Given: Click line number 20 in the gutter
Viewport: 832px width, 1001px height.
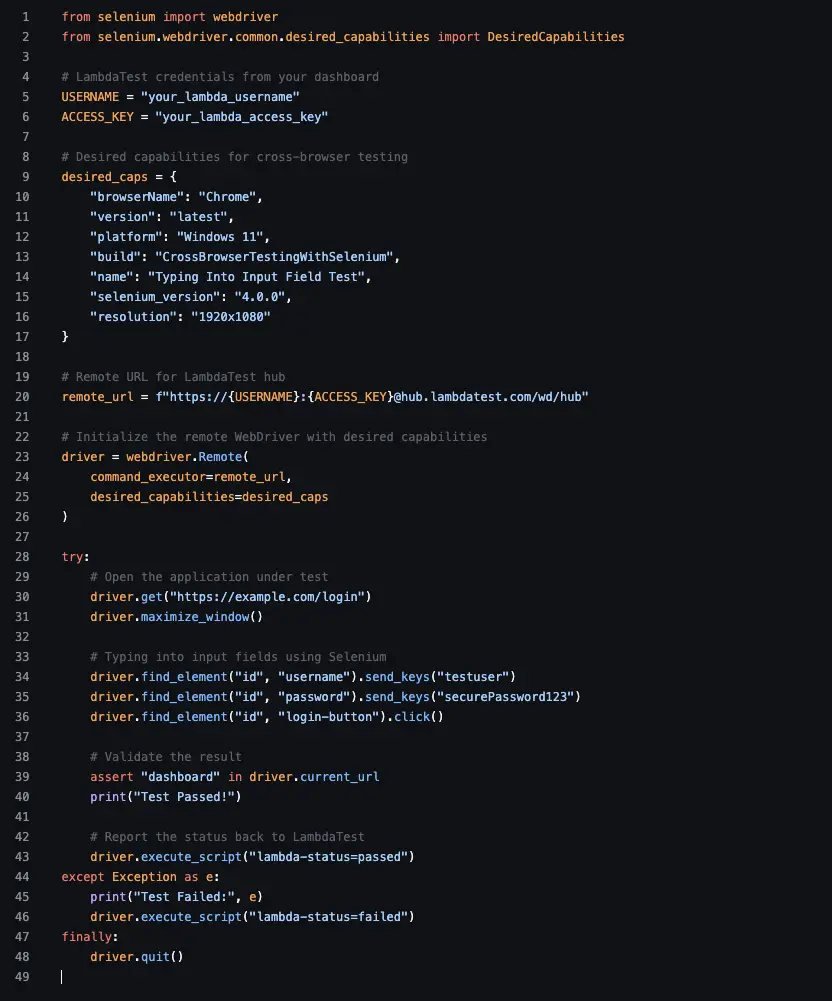Looking at the screenshot, I should (x=22, y=396).
